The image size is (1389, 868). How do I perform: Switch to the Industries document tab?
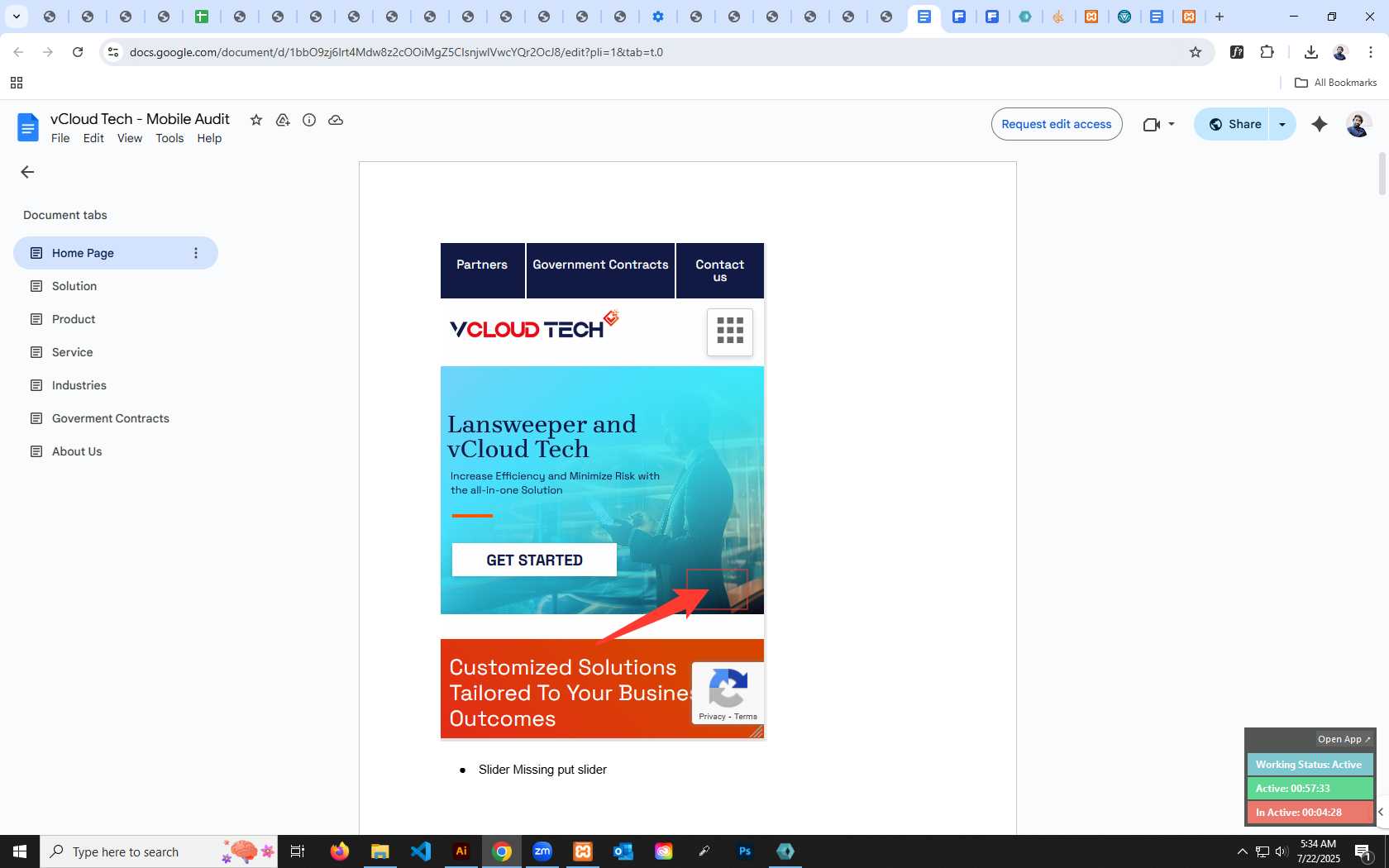coord(79,385)
